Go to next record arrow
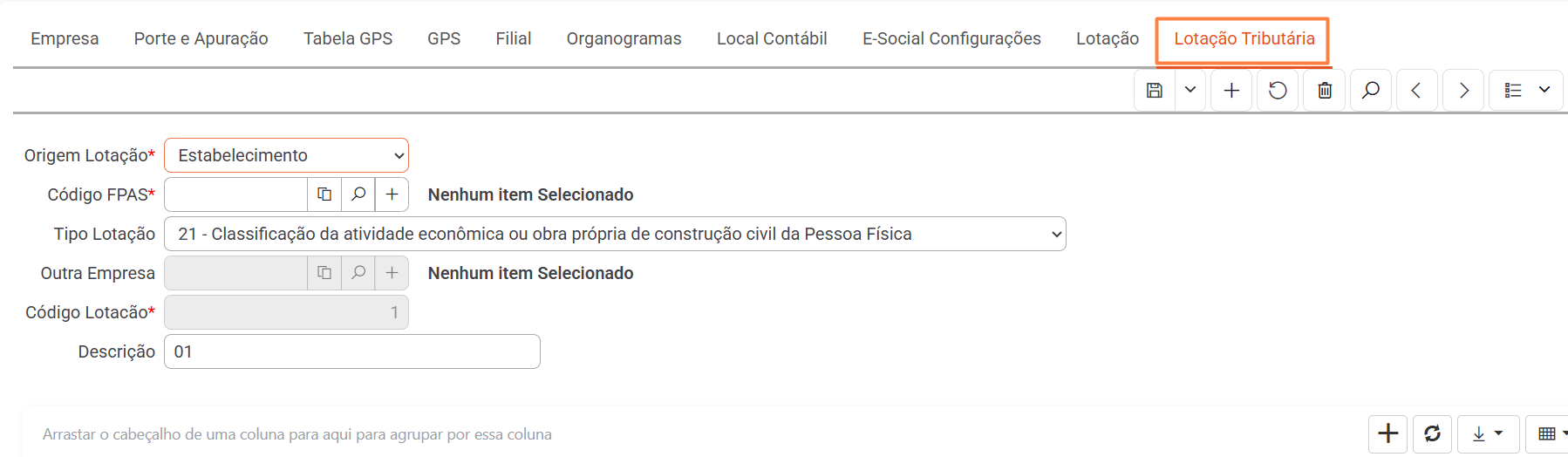The image size is (1568, 457). pos(1463,91)
